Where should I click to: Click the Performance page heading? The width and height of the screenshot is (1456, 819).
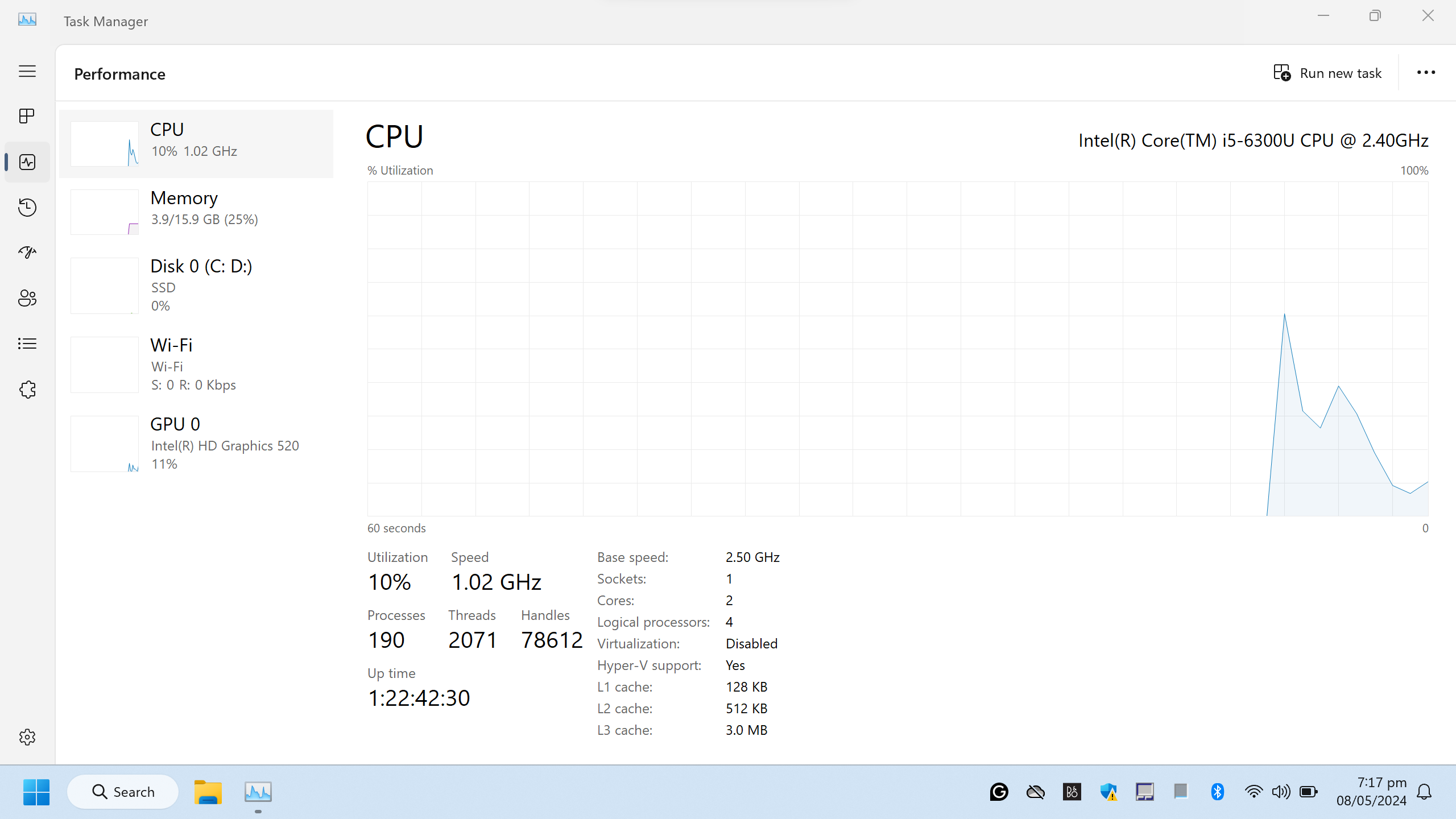(119, 74)
